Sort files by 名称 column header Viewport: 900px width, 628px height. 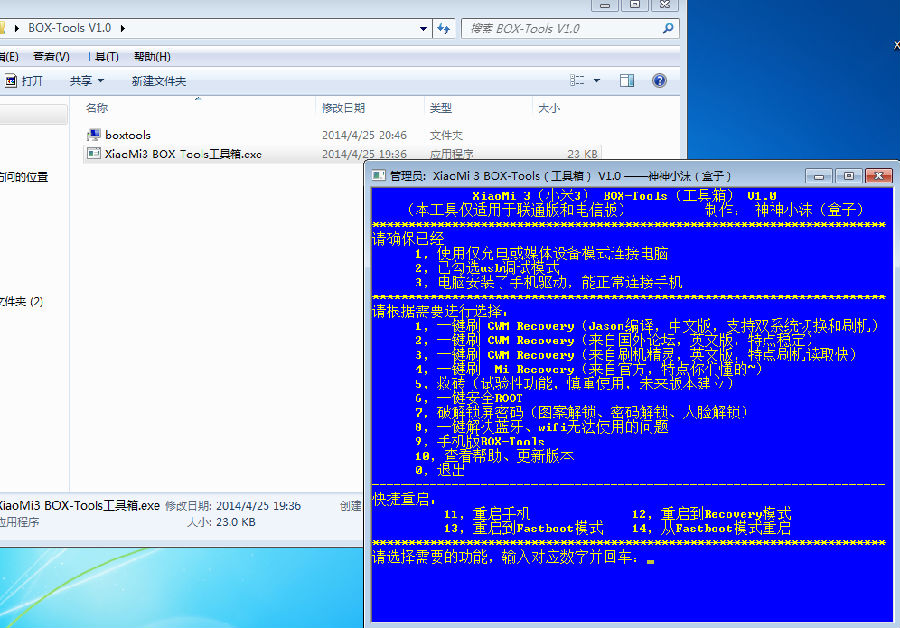97,107
